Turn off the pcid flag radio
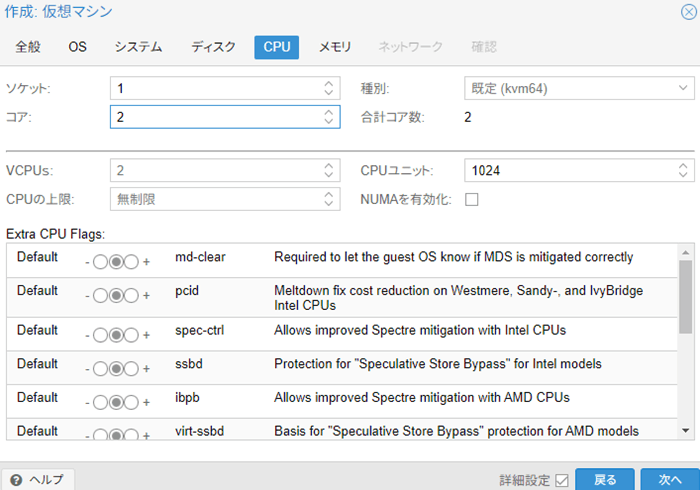Screen dimensions: 700x490 pyautogui.click(x=100, y=295)
